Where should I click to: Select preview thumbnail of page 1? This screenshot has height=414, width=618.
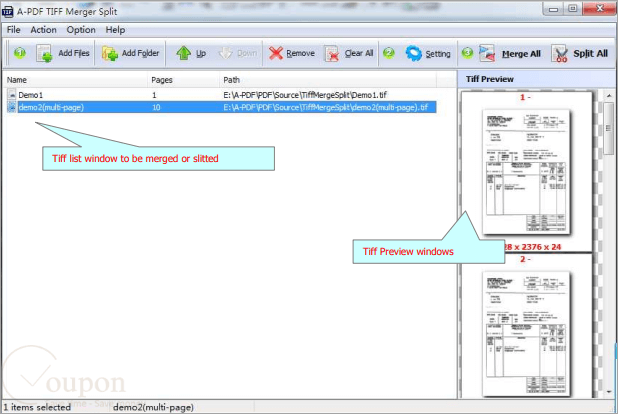[x=526, y=171]
